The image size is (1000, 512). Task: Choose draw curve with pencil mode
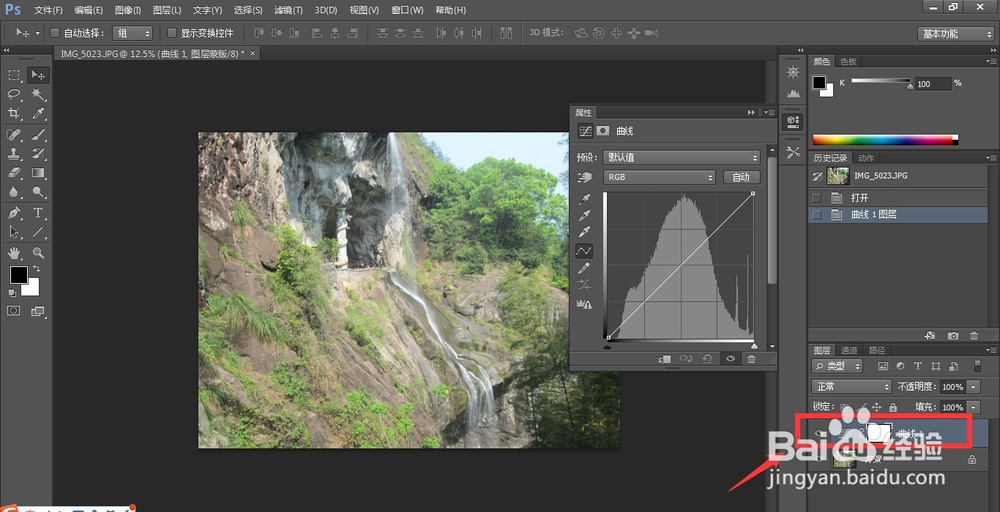(x=584, y=268)
